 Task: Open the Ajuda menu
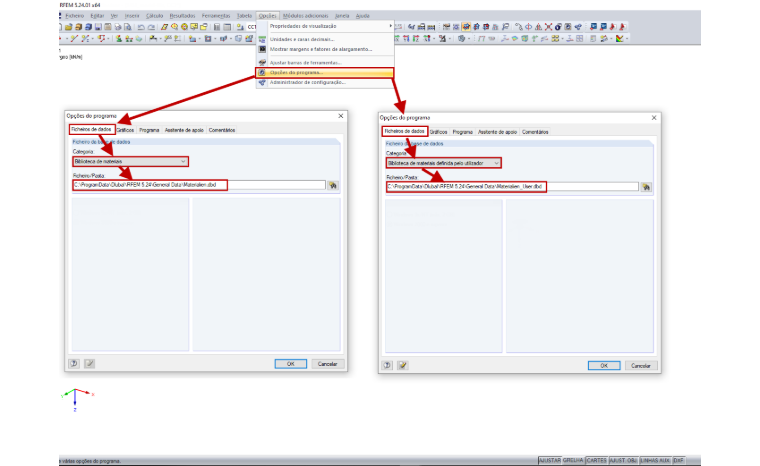(x=363, y=16)
